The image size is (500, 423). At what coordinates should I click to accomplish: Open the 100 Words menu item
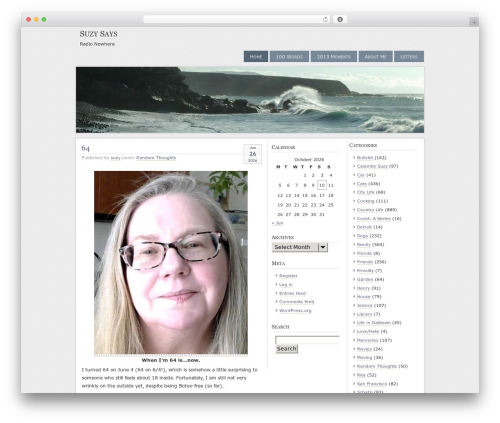(x=289, y=57)
